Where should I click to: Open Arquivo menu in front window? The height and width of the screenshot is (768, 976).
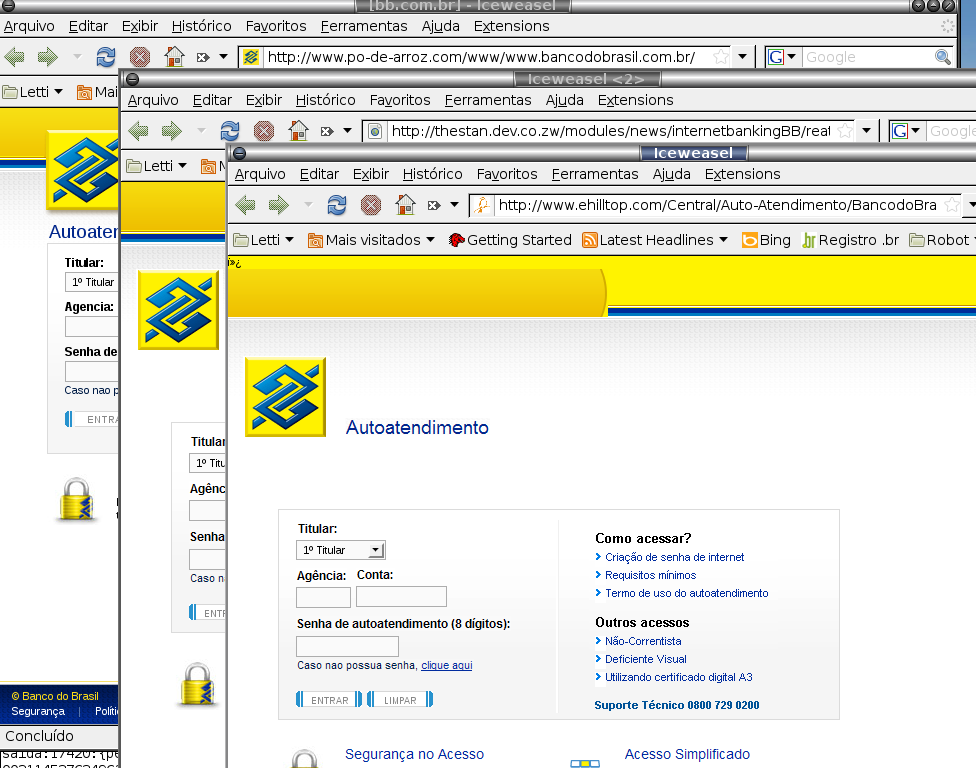[260, 174]
